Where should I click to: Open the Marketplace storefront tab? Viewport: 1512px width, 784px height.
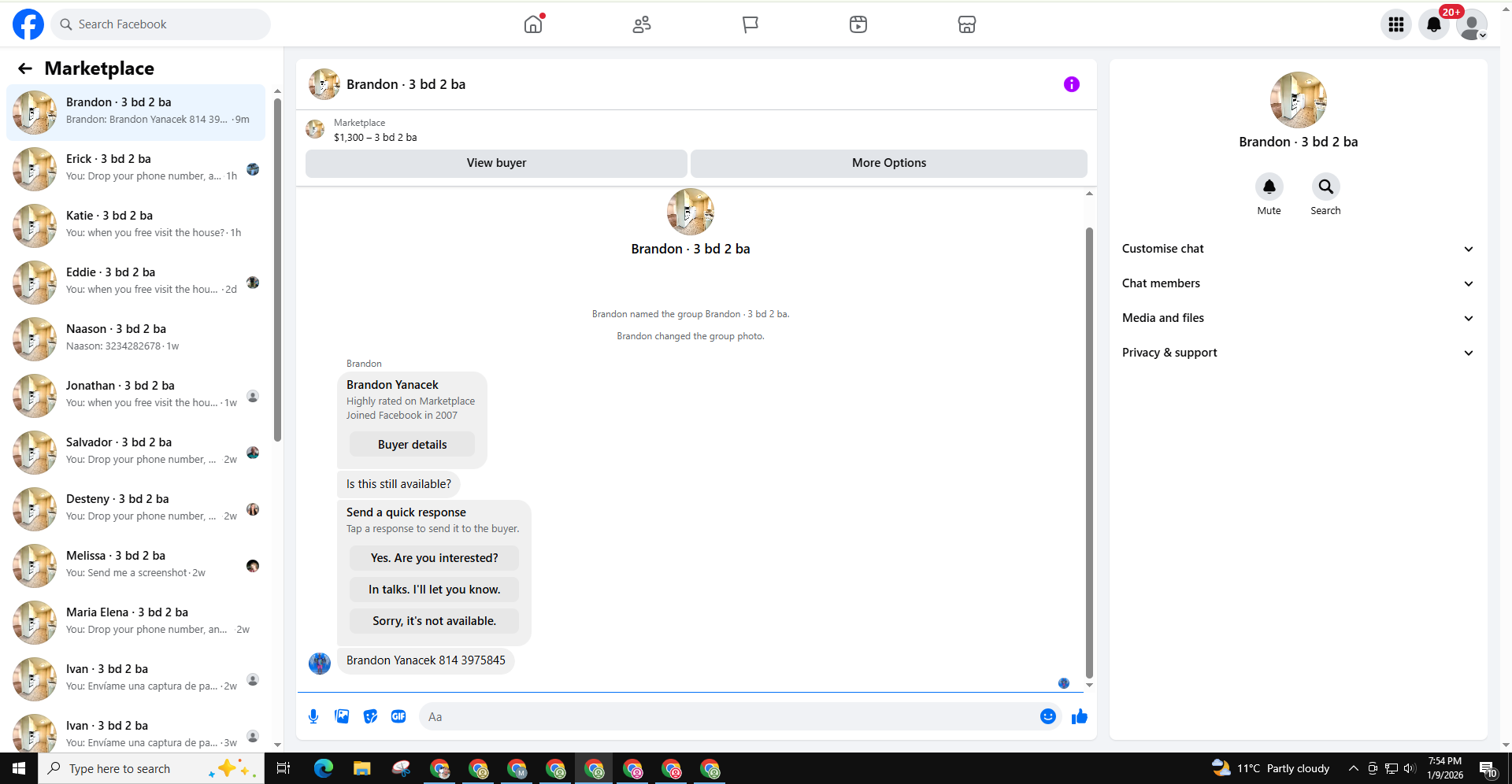[x=967, y=24]
